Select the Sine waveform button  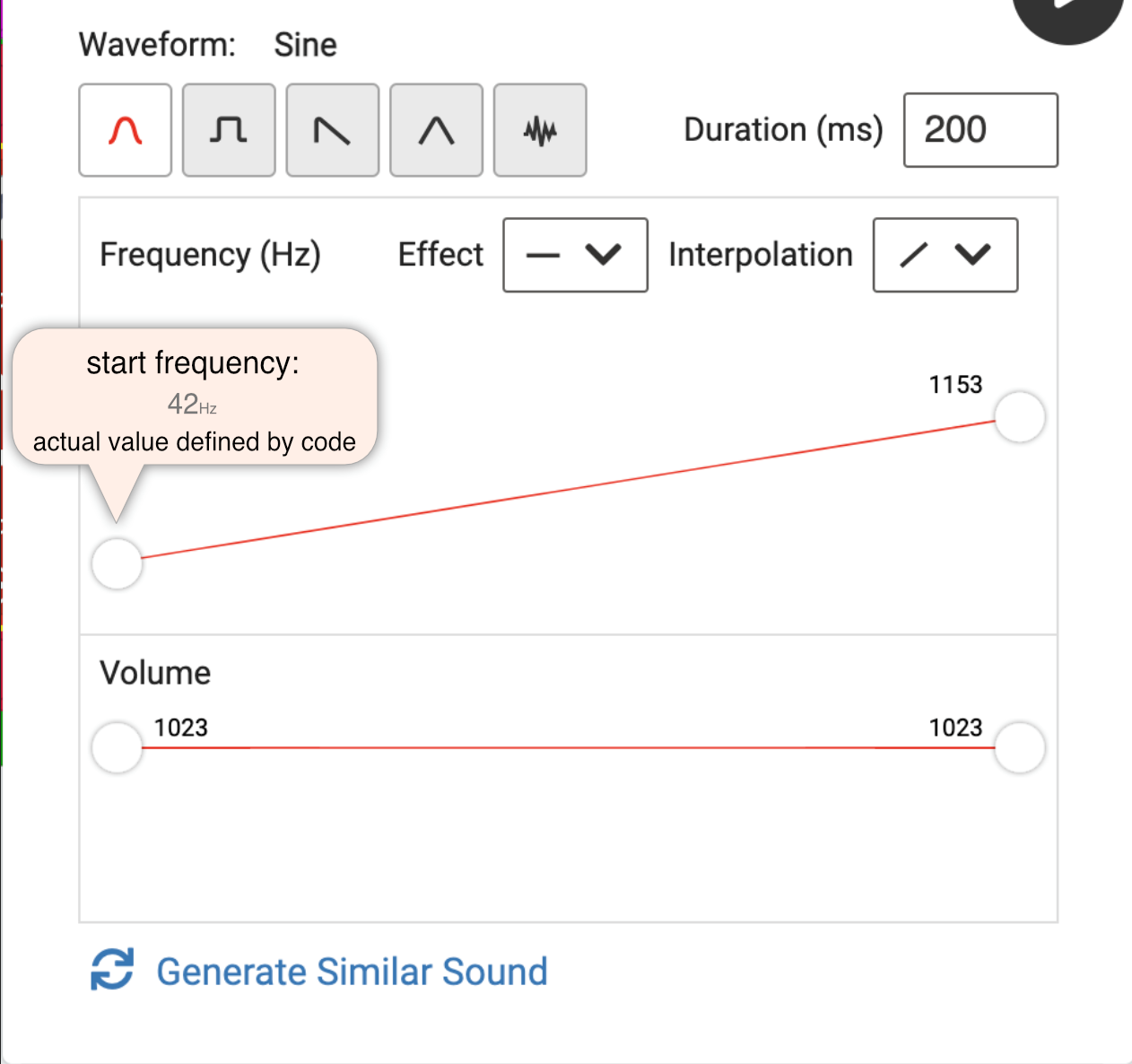point(125,131)
